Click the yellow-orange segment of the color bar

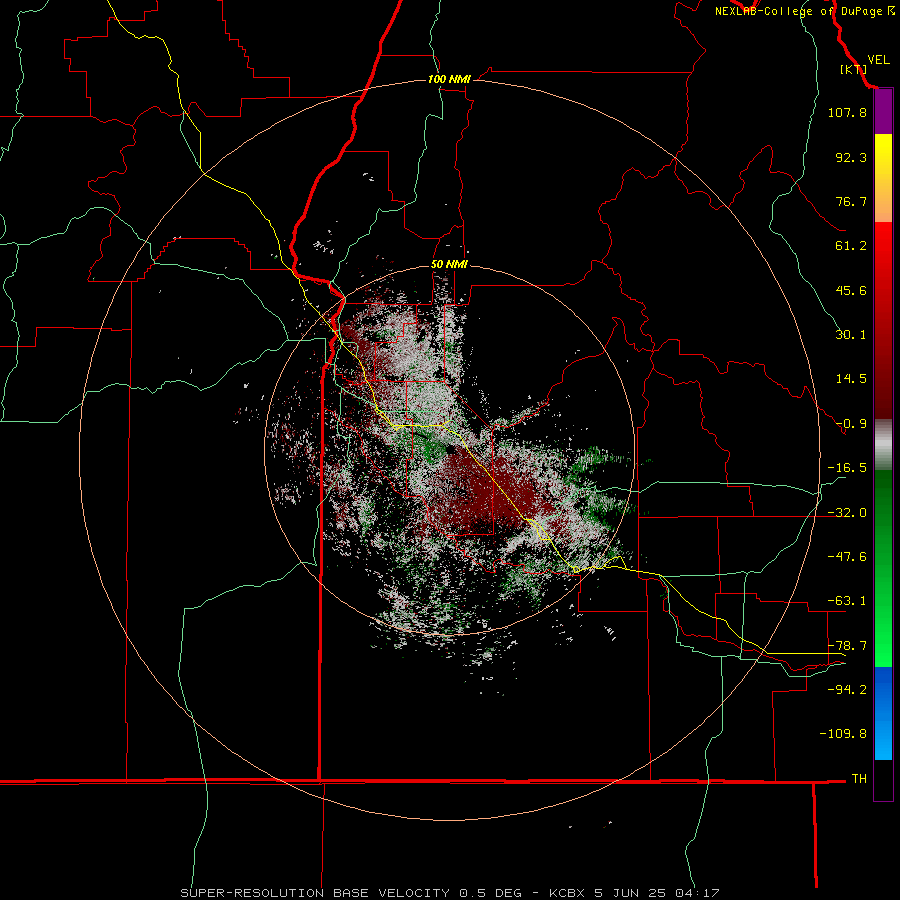(x=883, y=178)
